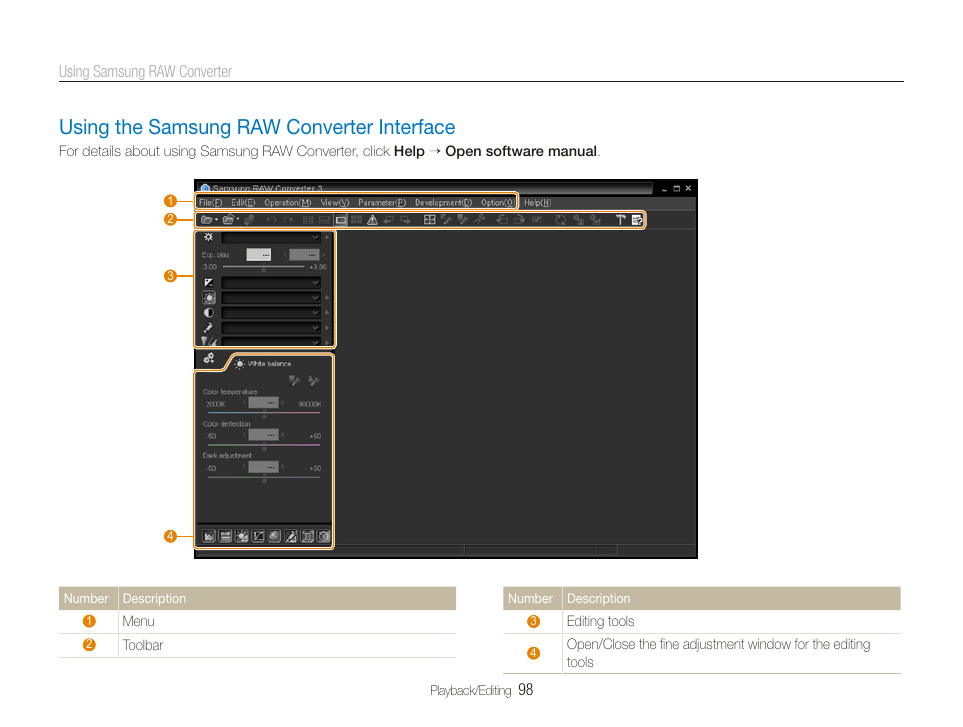
Task: Open the help question-mark toolbar icon
Action: tap(637, 220)
